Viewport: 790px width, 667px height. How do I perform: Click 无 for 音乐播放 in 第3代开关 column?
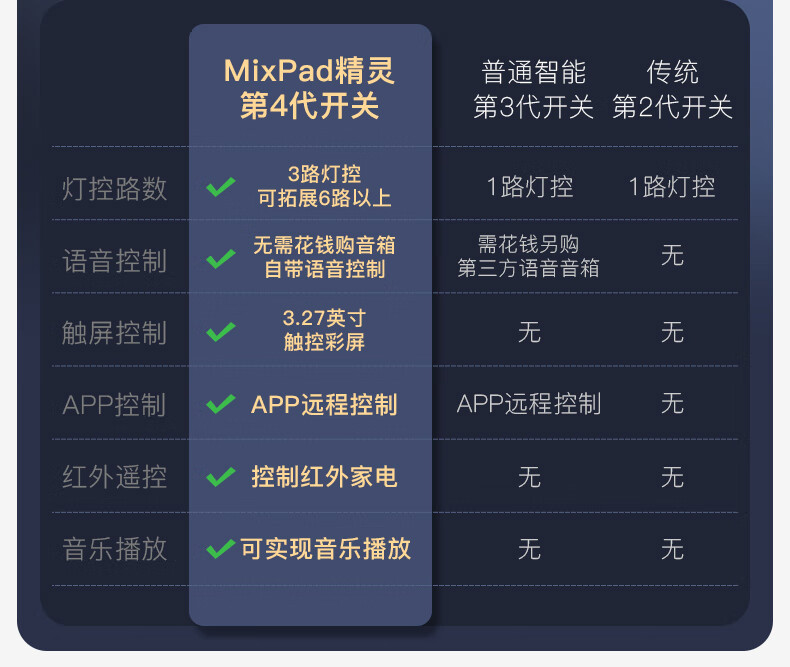tap(529, 549)
